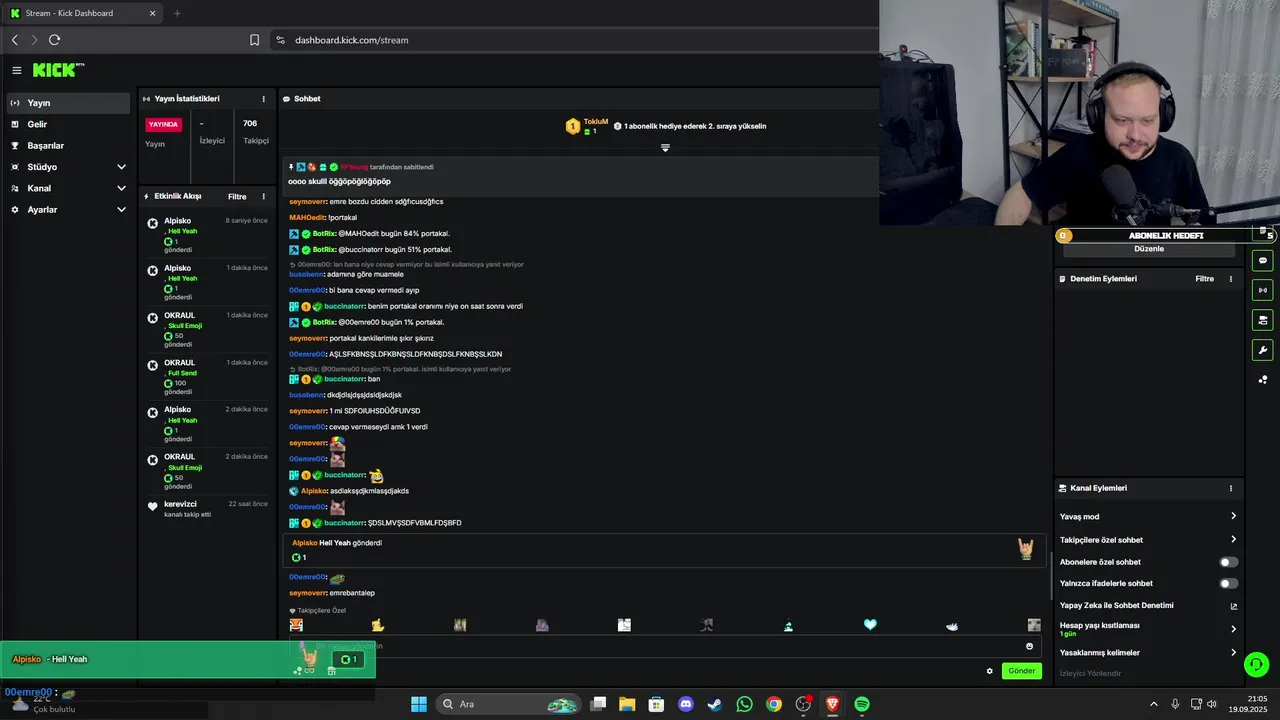
Task: Open the Windows Start menu
Action: click(419, 704)
